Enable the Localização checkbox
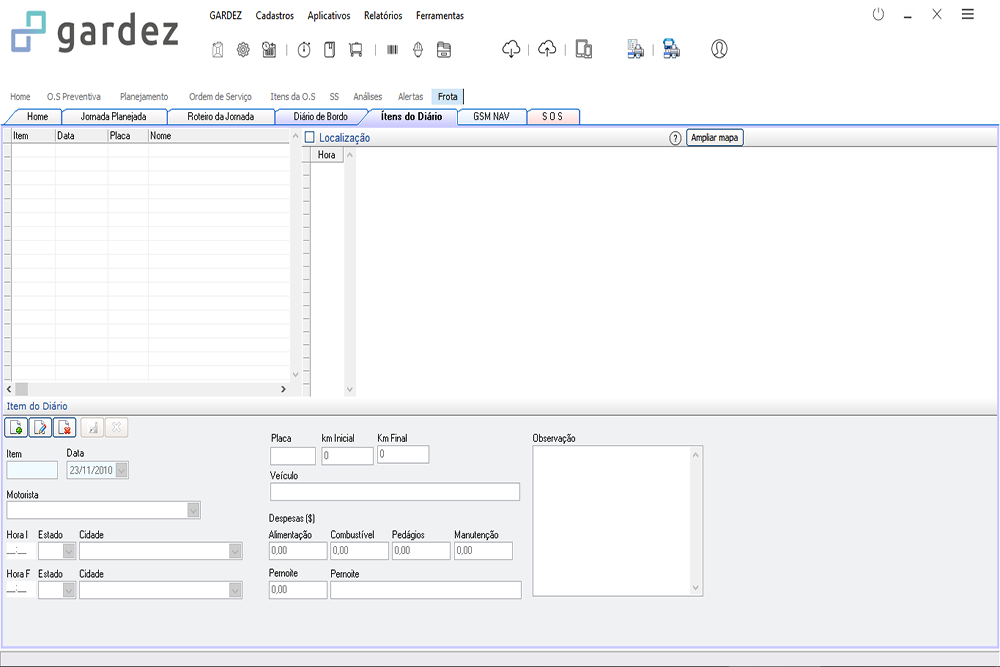Image resolution: width=1000 pixels, height=667 pixels. click(x=310, y=137)
